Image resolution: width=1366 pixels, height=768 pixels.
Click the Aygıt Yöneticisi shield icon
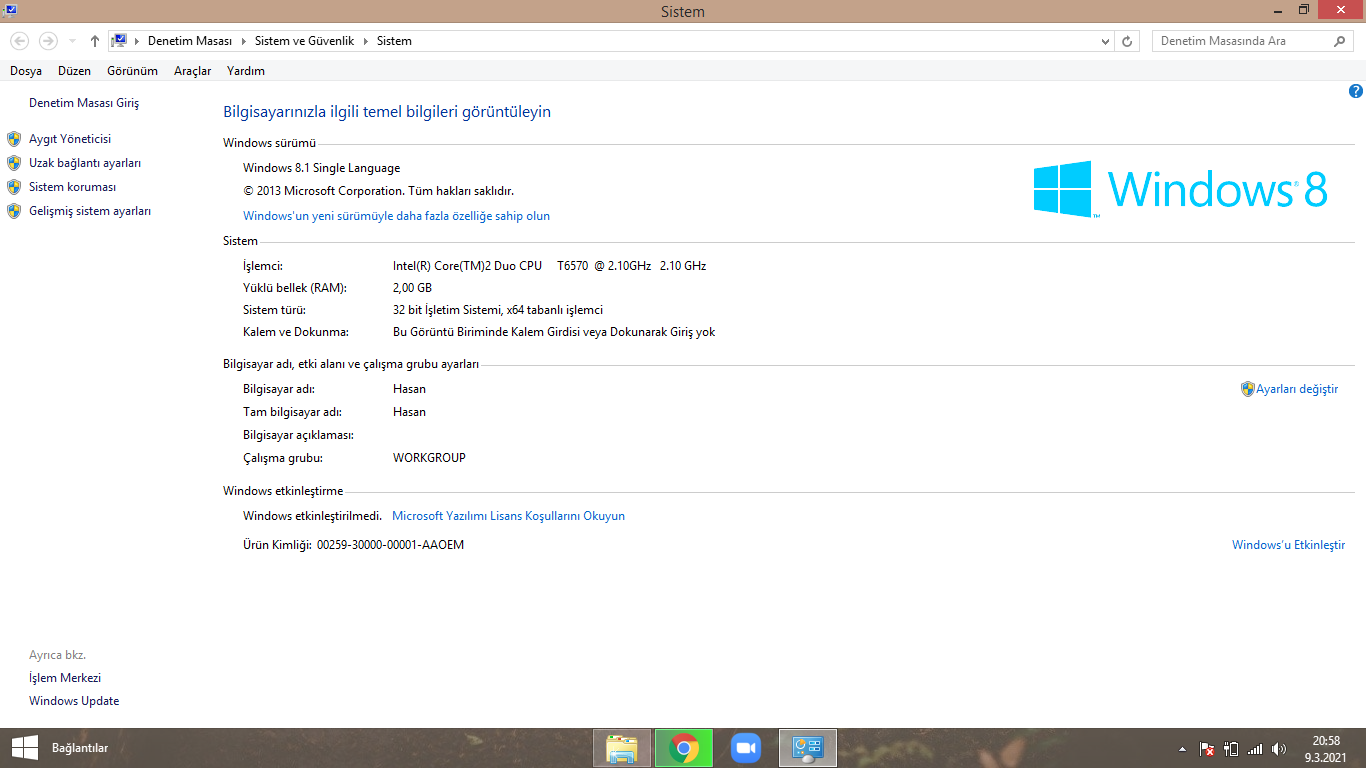pos(14,139)
